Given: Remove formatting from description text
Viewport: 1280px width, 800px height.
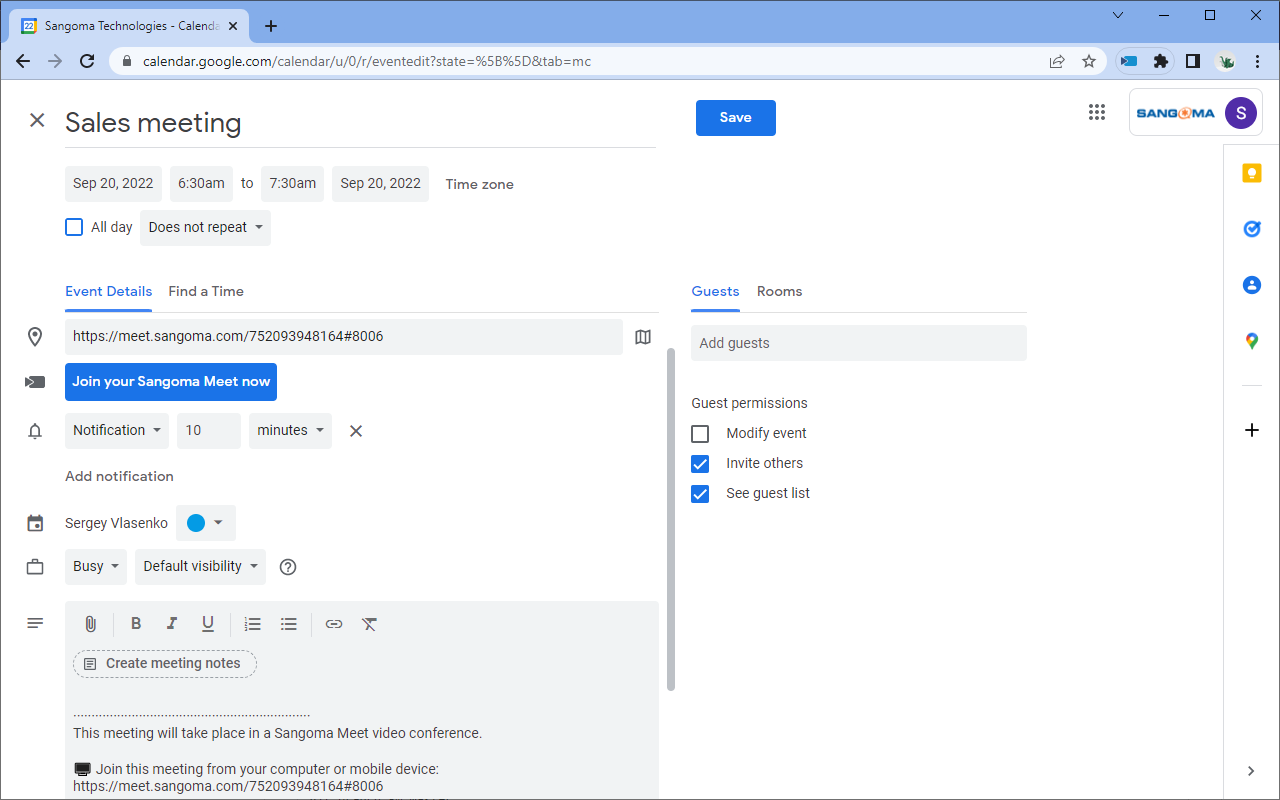Looking at the screenshot, I should 370,624.
